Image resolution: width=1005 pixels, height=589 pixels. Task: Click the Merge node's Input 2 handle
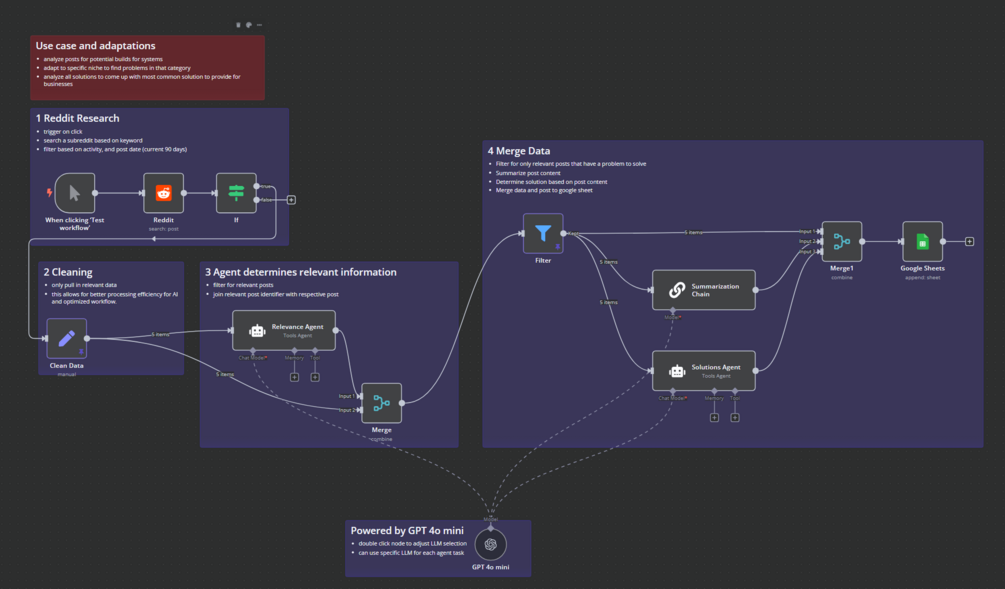pyautogui.click(x=360, y=410)
